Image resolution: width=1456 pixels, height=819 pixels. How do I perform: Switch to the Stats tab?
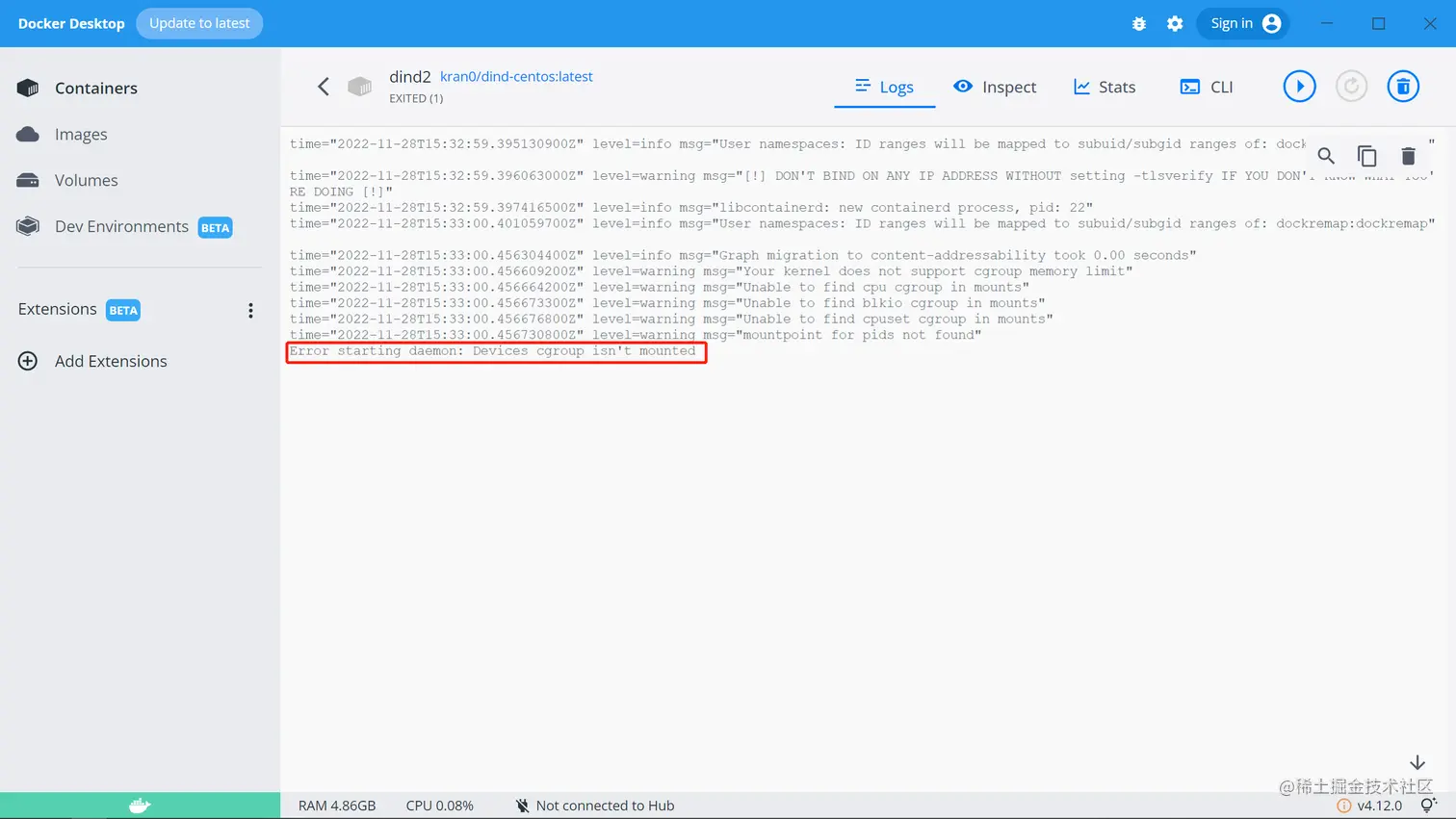[1105, 87]
